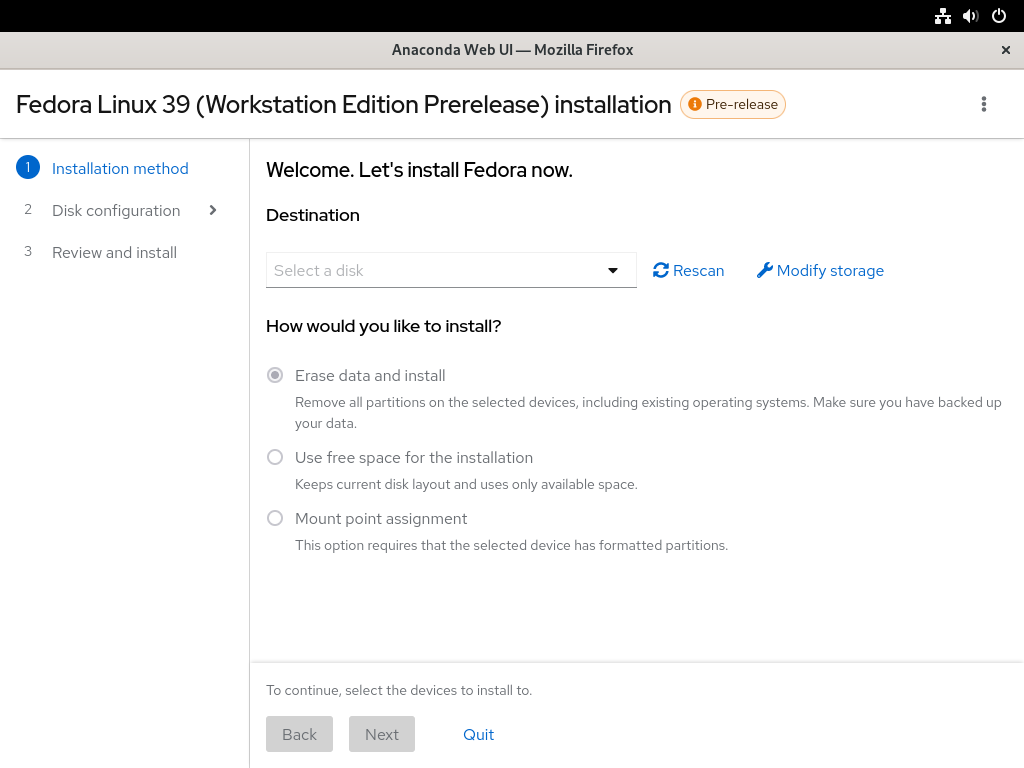Click the Pre-release info badge
The image size is (1024, 768).
click(733, 104)
